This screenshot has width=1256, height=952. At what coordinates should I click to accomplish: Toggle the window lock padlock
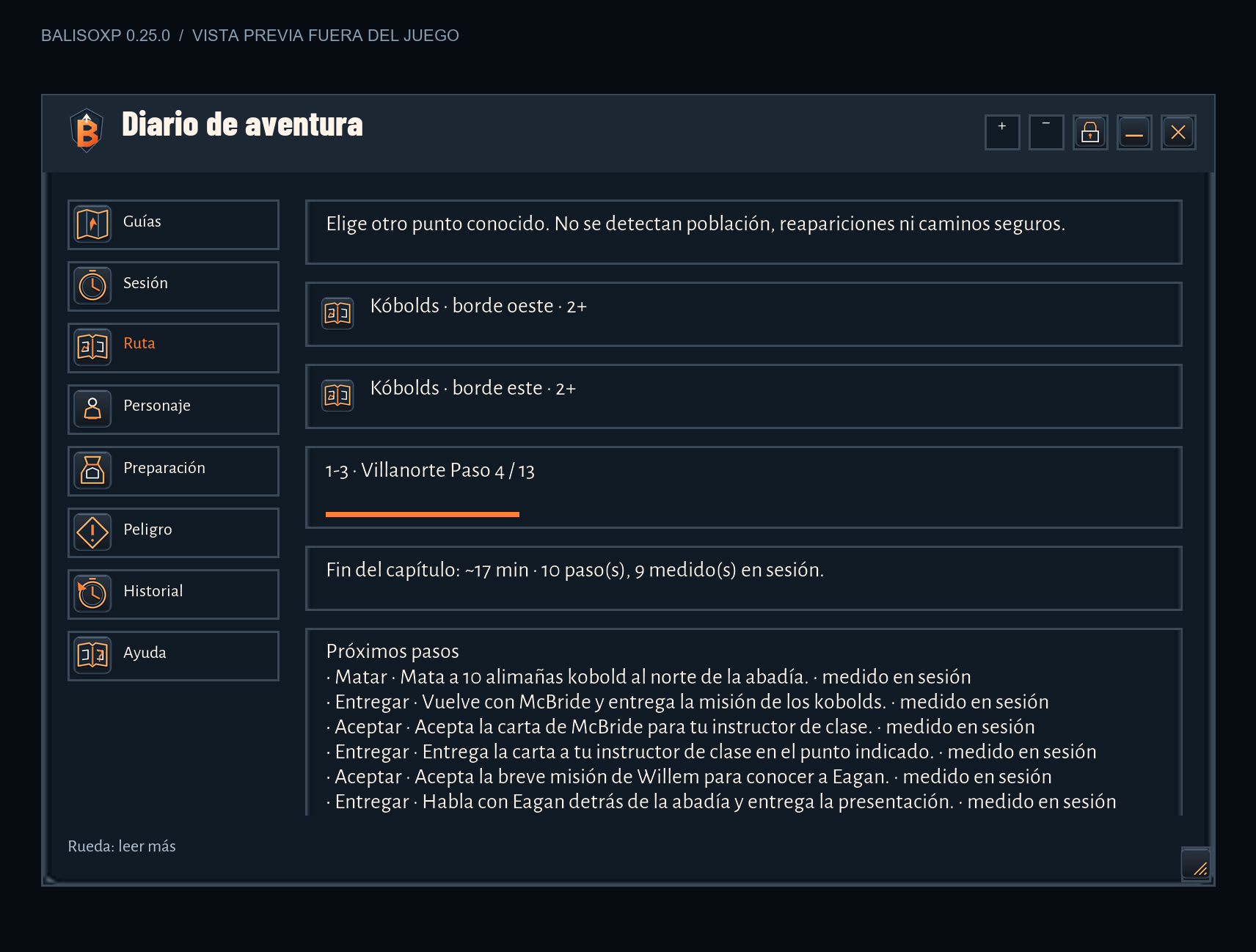1090,133
